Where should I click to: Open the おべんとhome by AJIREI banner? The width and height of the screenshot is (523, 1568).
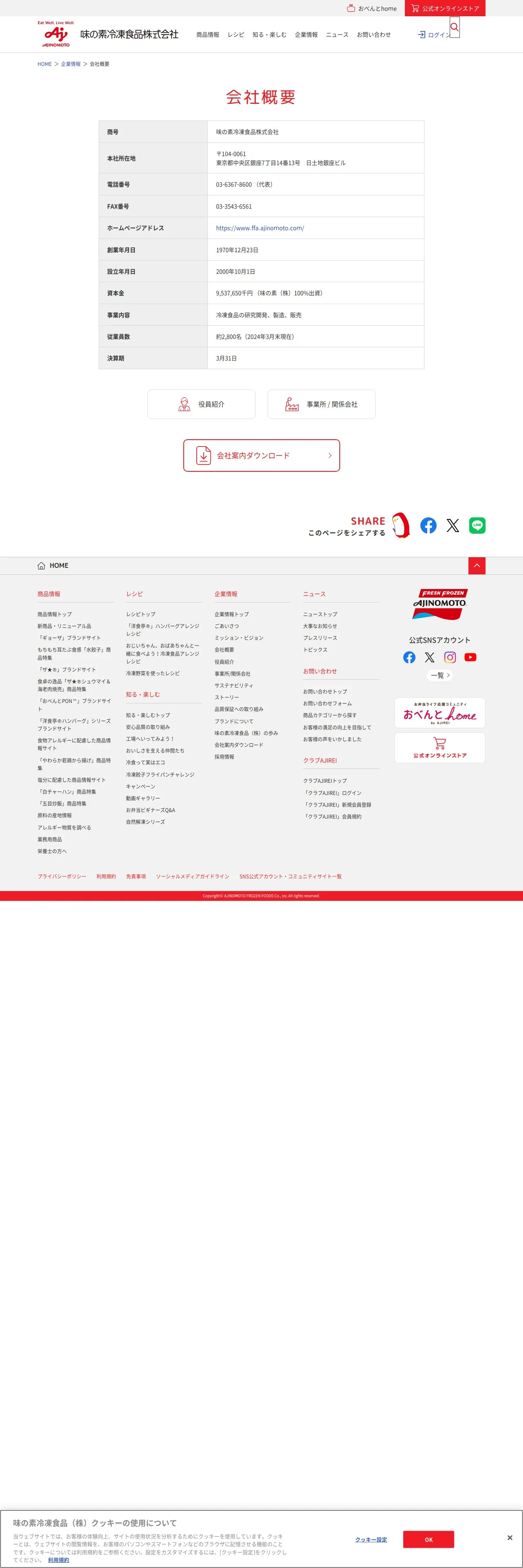(439, 713)
